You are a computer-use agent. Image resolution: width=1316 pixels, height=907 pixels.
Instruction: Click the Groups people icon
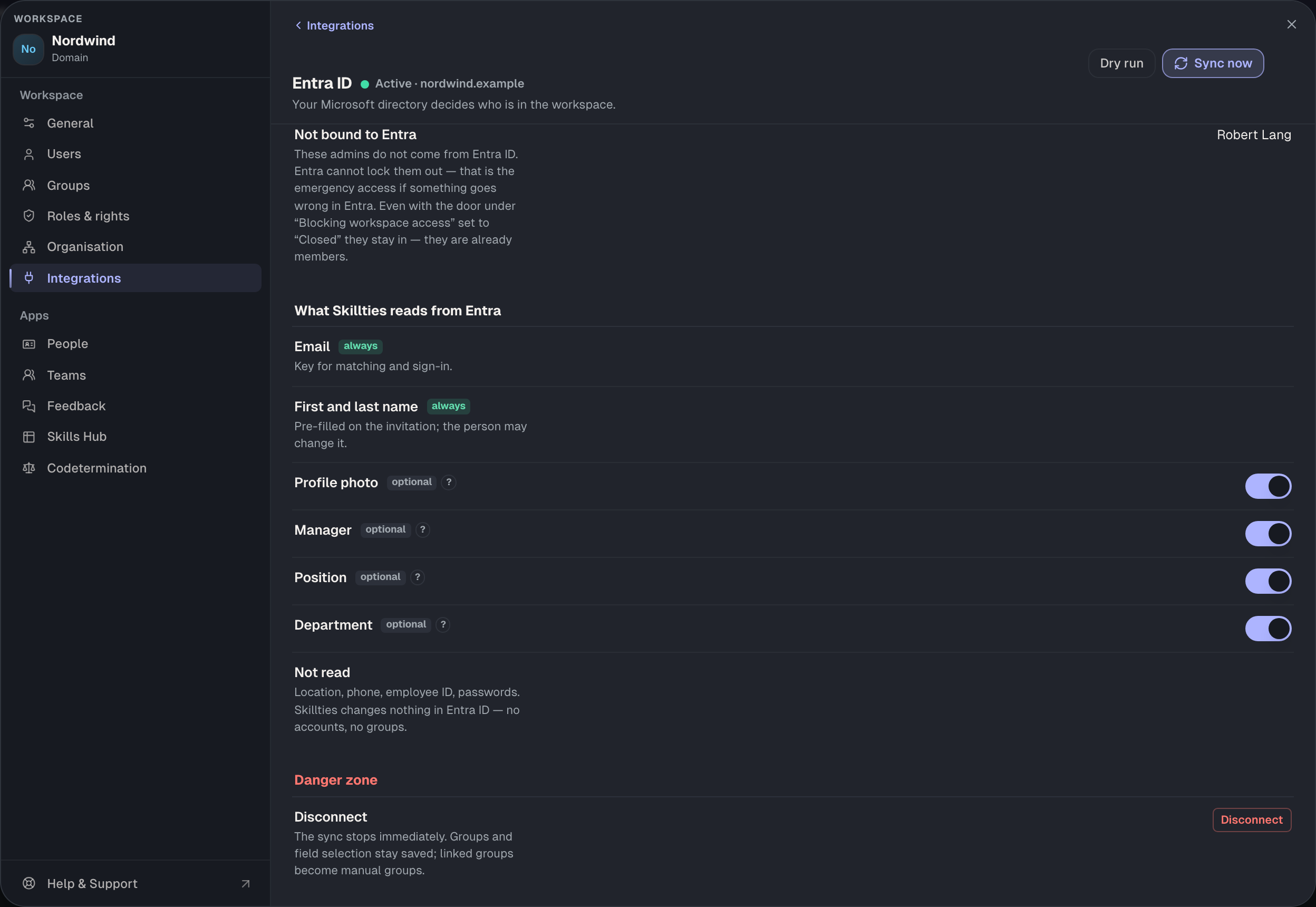pos(29,185)
